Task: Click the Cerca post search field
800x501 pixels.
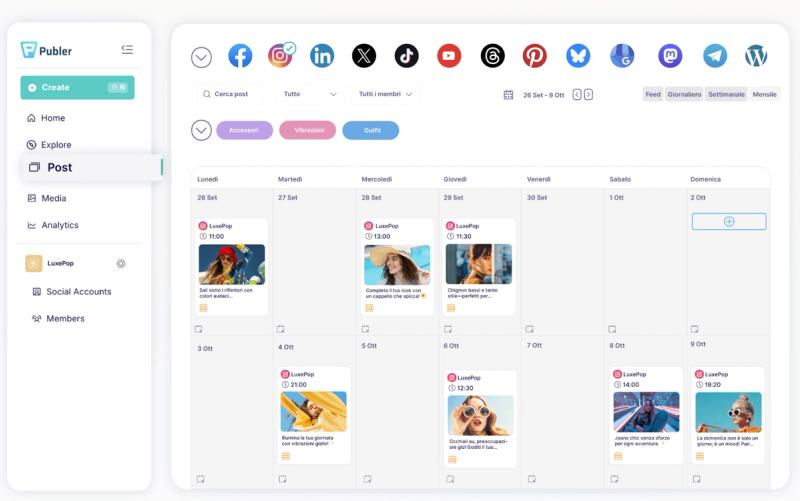Action: click(x=228, y=94)
